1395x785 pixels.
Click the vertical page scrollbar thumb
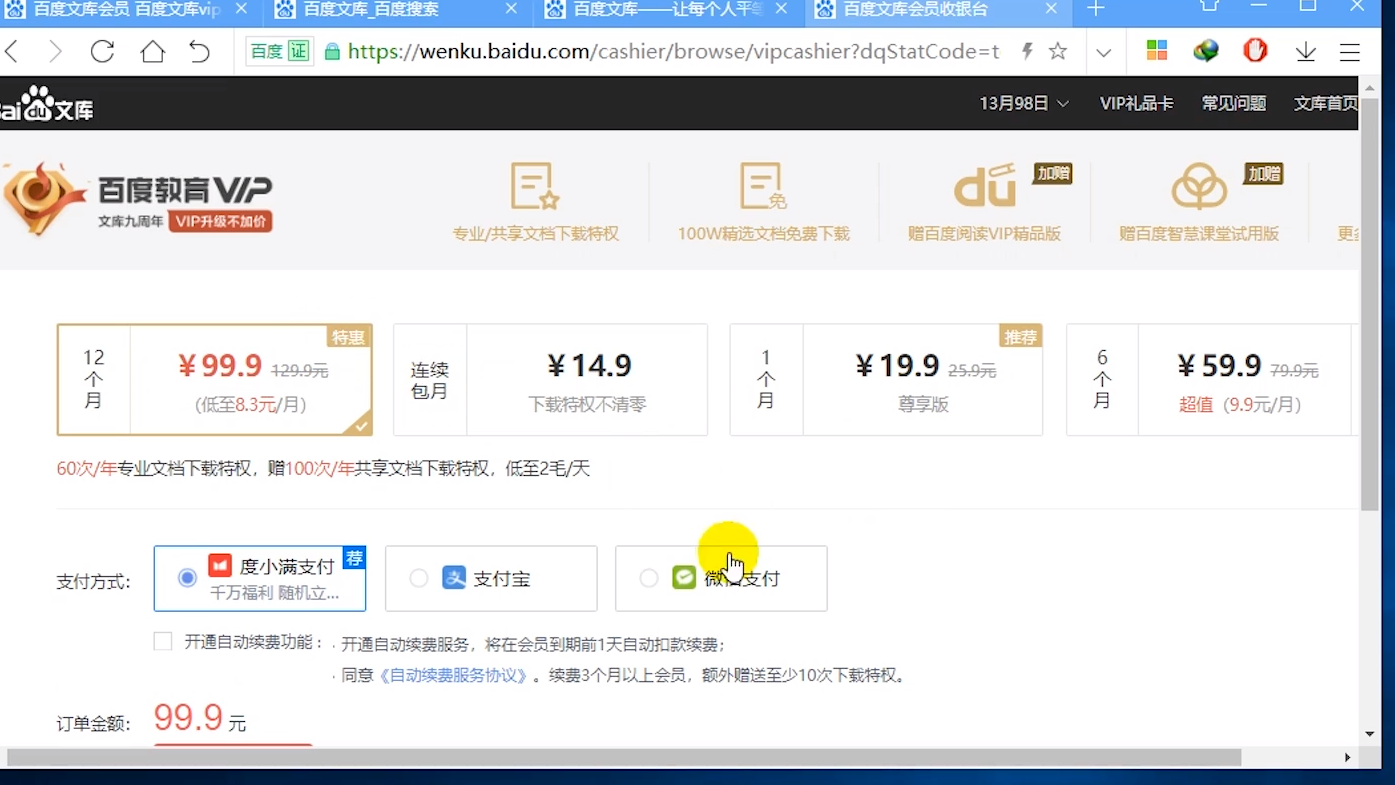tap(1369, 305)
